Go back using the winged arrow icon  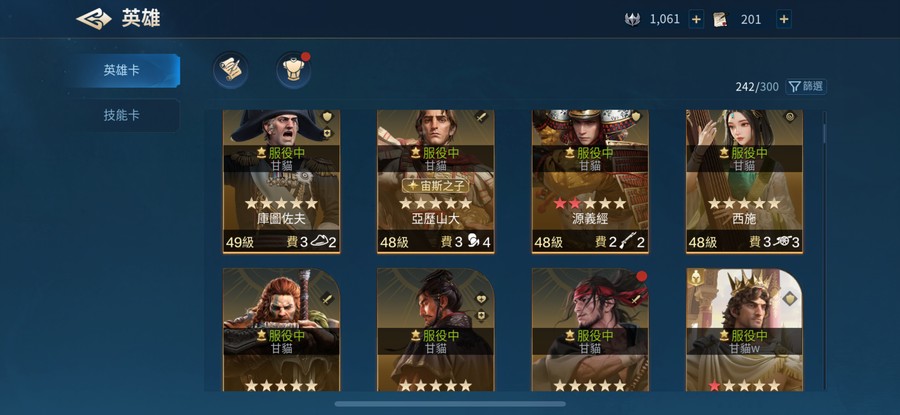tap(94, 19)
